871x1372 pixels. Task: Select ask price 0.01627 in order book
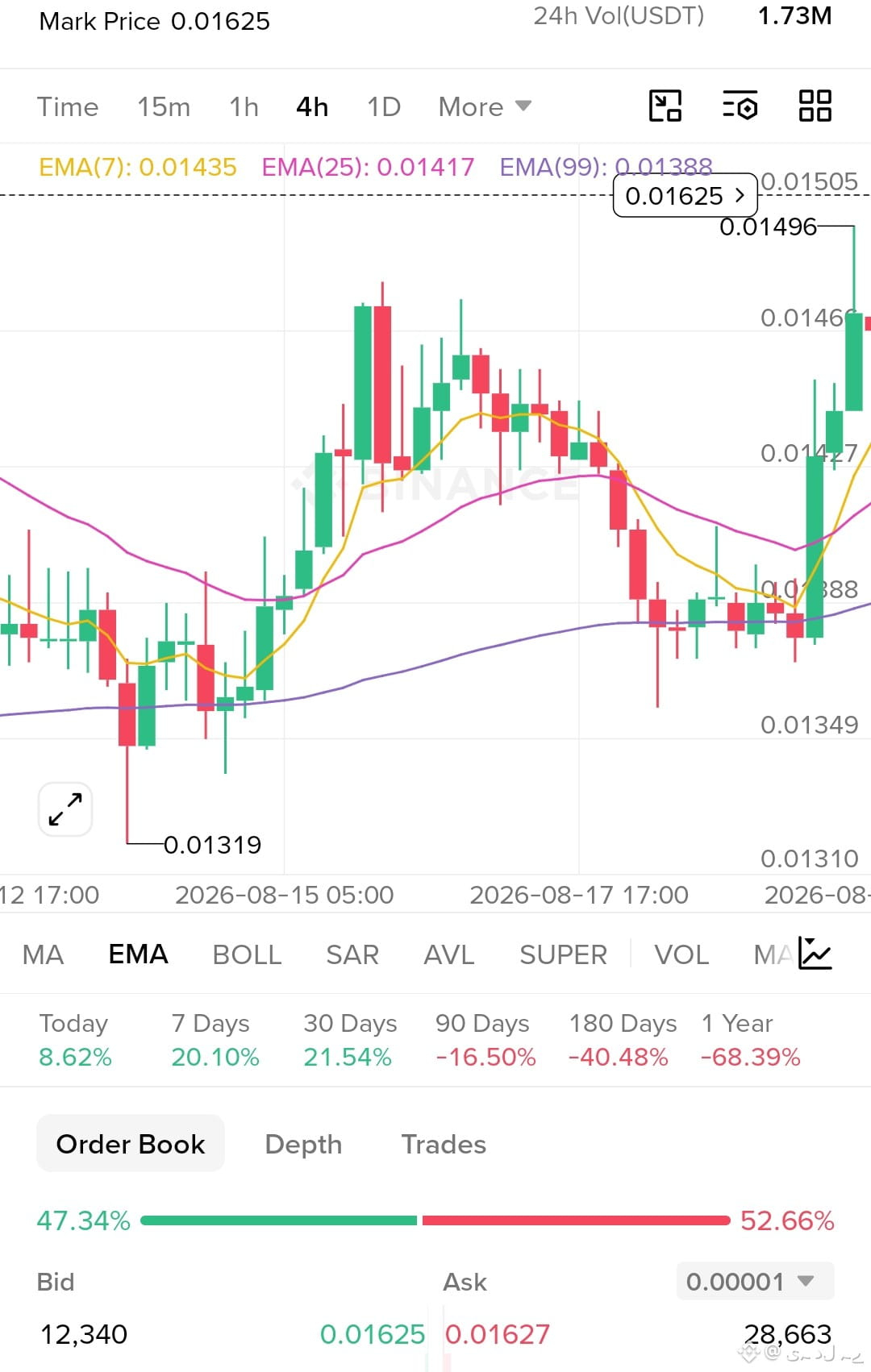(x=497, y=1334)
